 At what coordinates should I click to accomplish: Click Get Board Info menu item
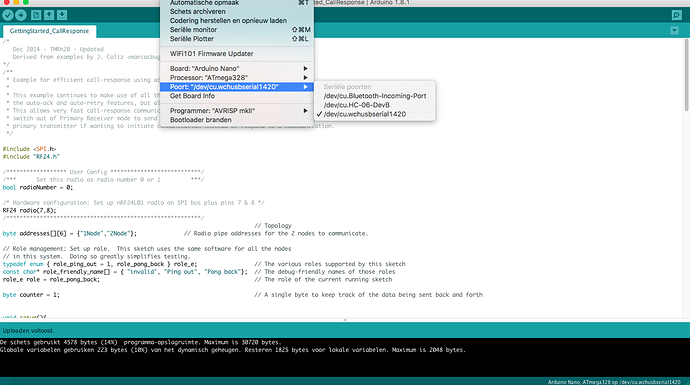[237, 96]
